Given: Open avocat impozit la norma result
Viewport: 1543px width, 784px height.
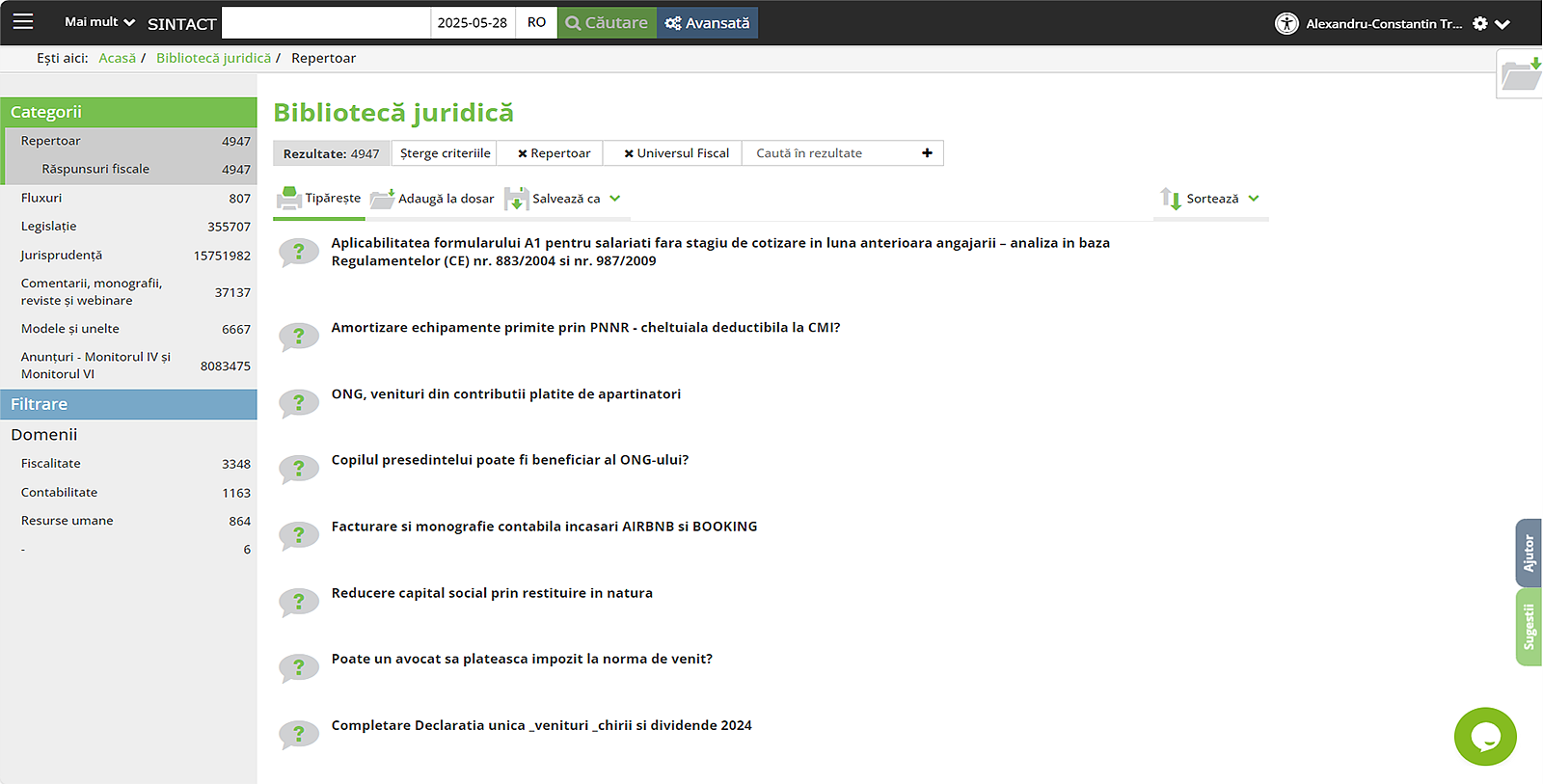Looking at the screenshot, I should pos(522,659).
